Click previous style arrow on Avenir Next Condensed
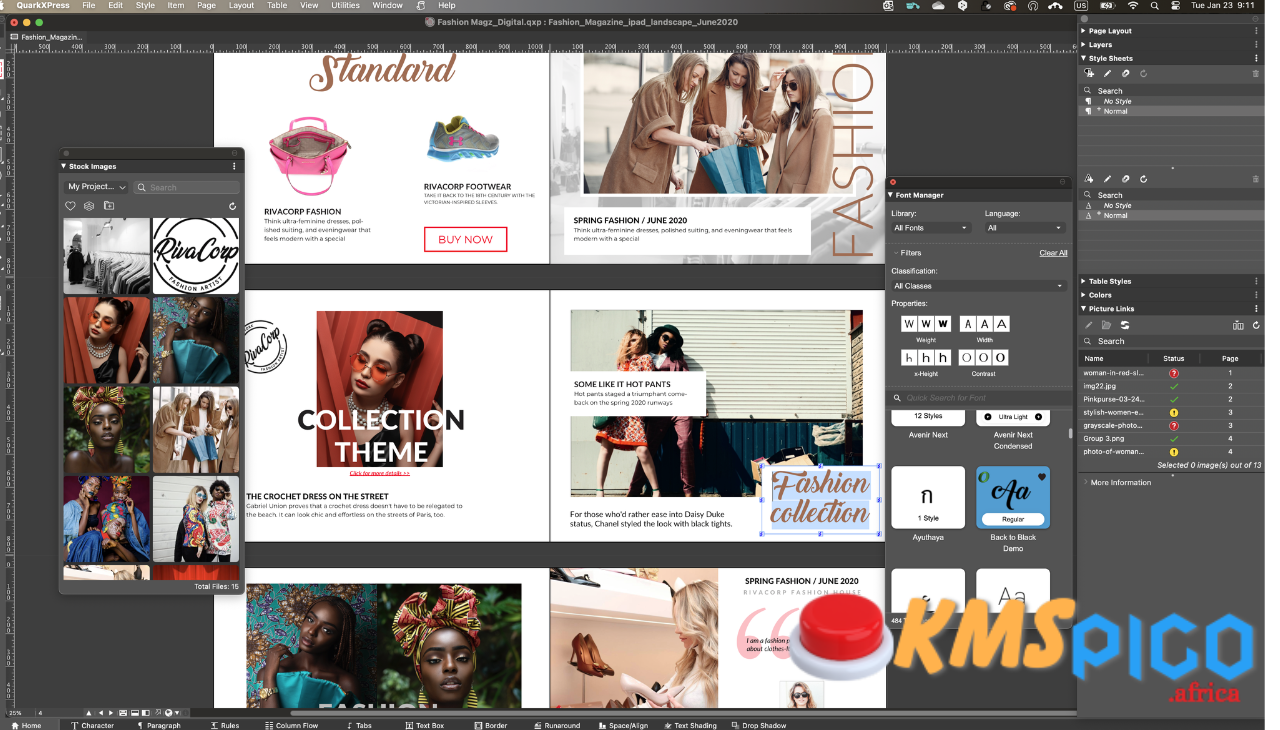 click(x=988, y=416)
